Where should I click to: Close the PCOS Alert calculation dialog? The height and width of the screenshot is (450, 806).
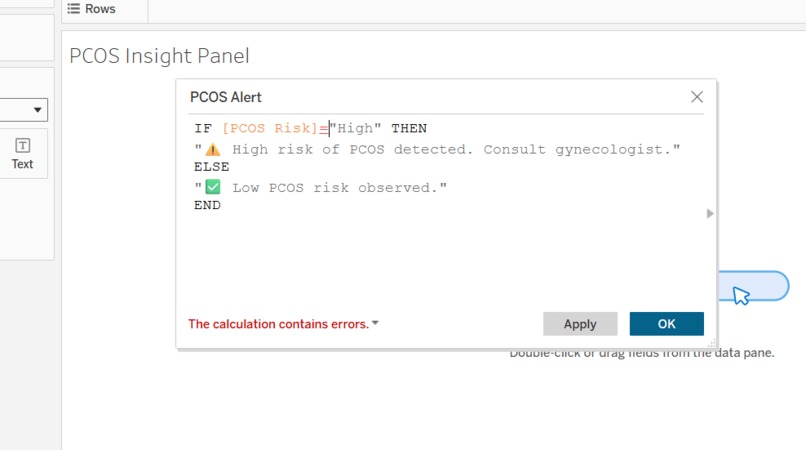(x=697, y=97)
